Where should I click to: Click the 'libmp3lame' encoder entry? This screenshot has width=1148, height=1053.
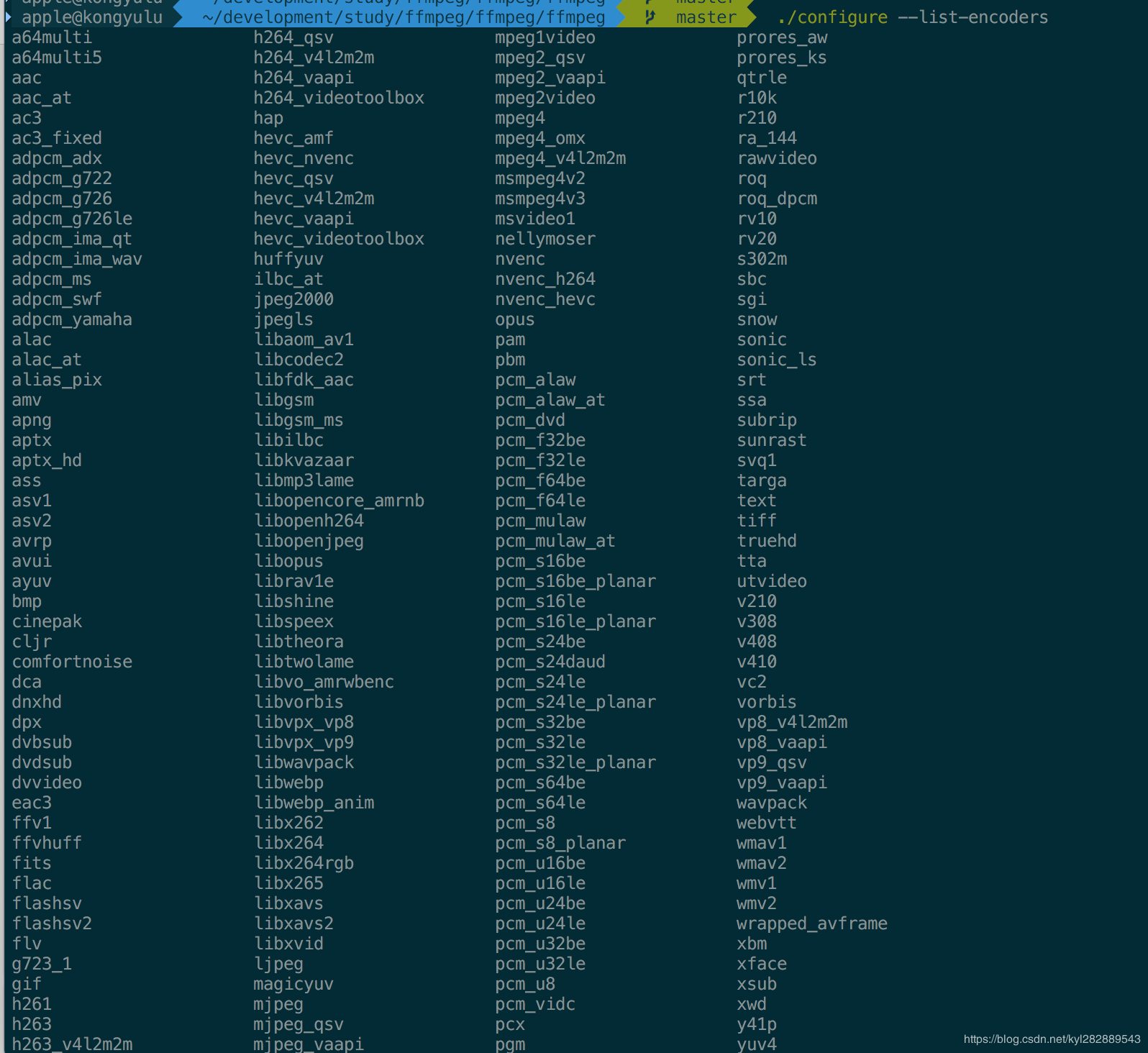coord(304,480)
